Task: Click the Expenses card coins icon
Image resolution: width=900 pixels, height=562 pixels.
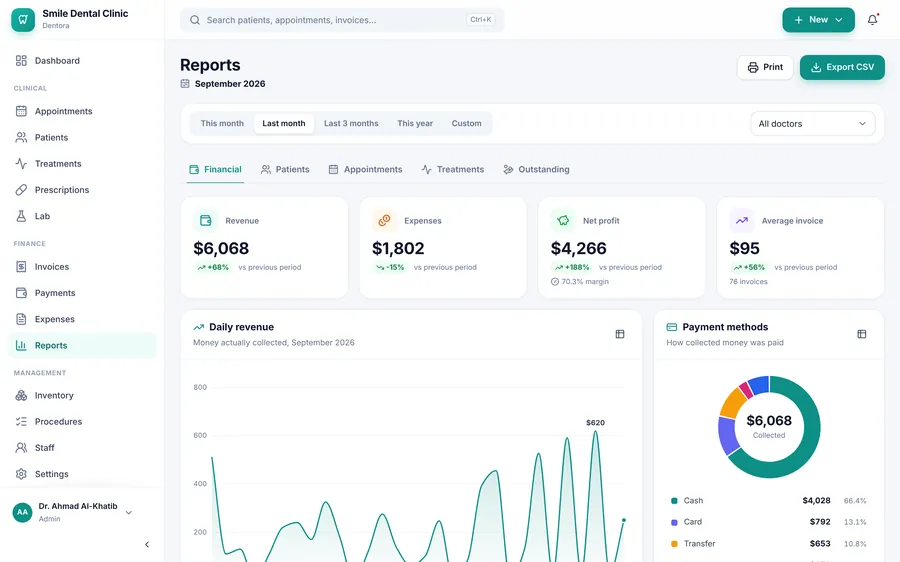Action: [x=384, y=220]
